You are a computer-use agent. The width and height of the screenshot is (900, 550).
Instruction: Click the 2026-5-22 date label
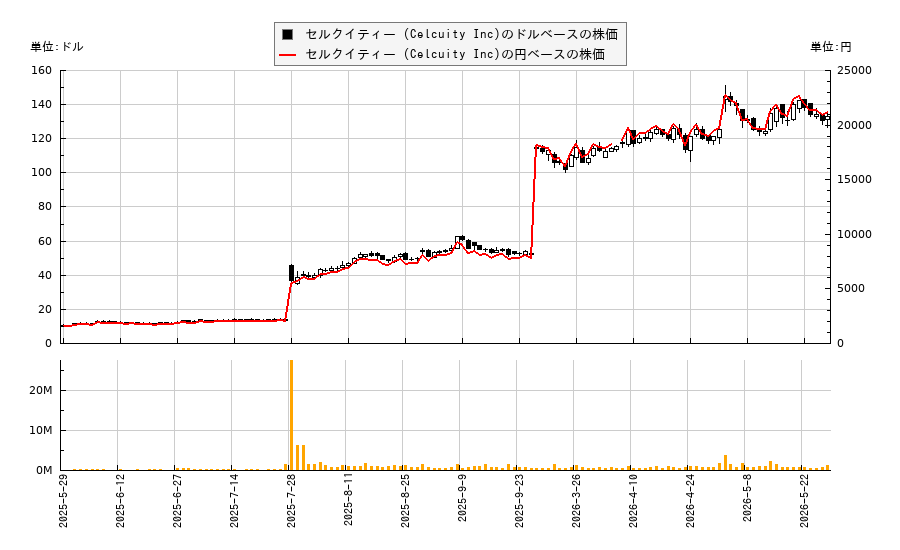[804, 501]
